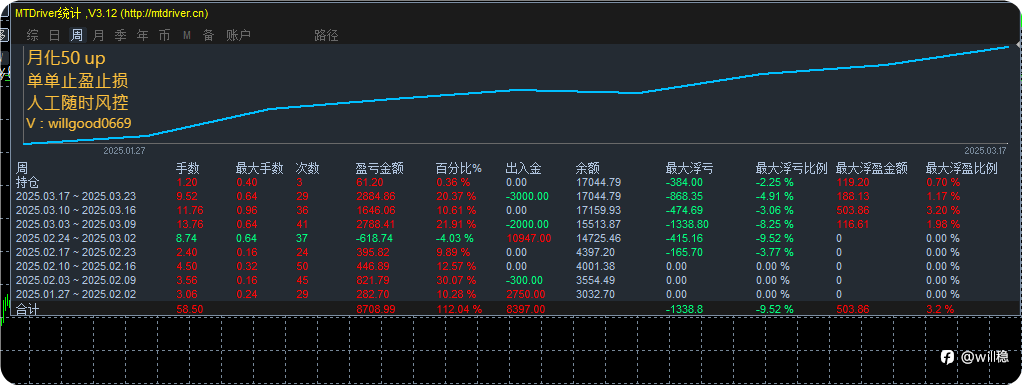Click total net deposit 8397.00
The height and width of the screenshot is (385, 1022).
point(526,309)
